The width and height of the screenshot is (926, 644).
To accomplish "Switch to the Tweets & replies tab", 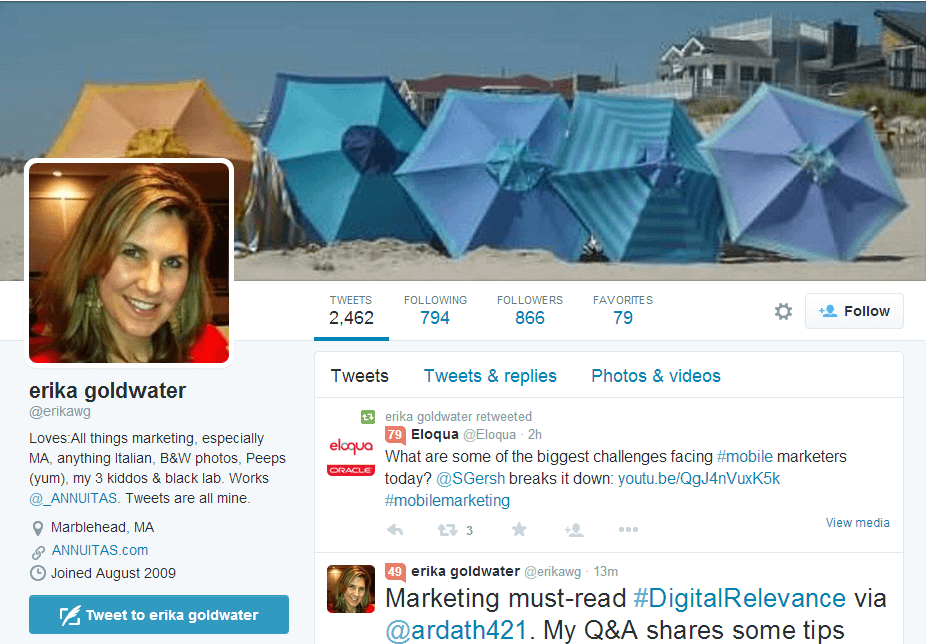I will coord(490,375).
